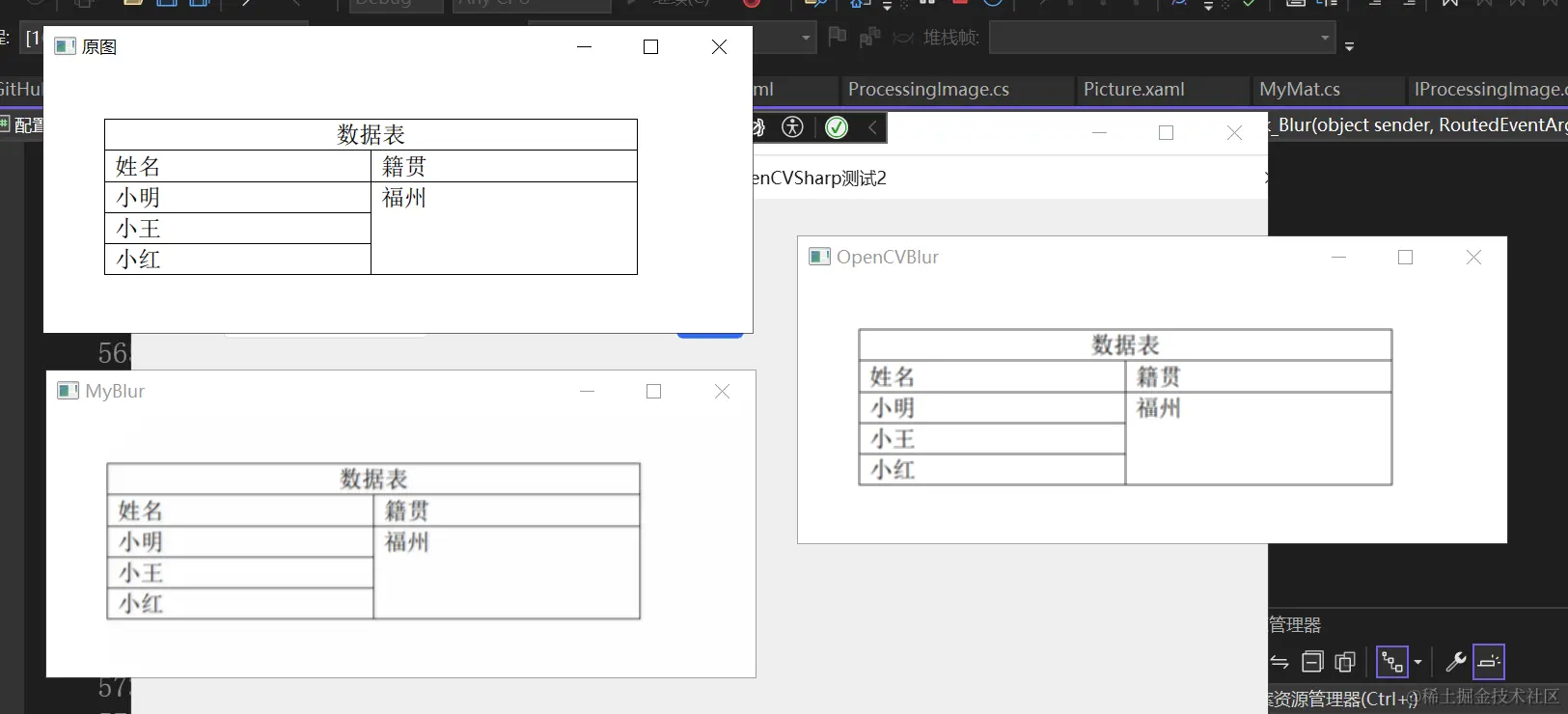The image size is (1568, 714).
Task: Click the single flag icon in debug toolbar
Action: (x=838, y=37)
